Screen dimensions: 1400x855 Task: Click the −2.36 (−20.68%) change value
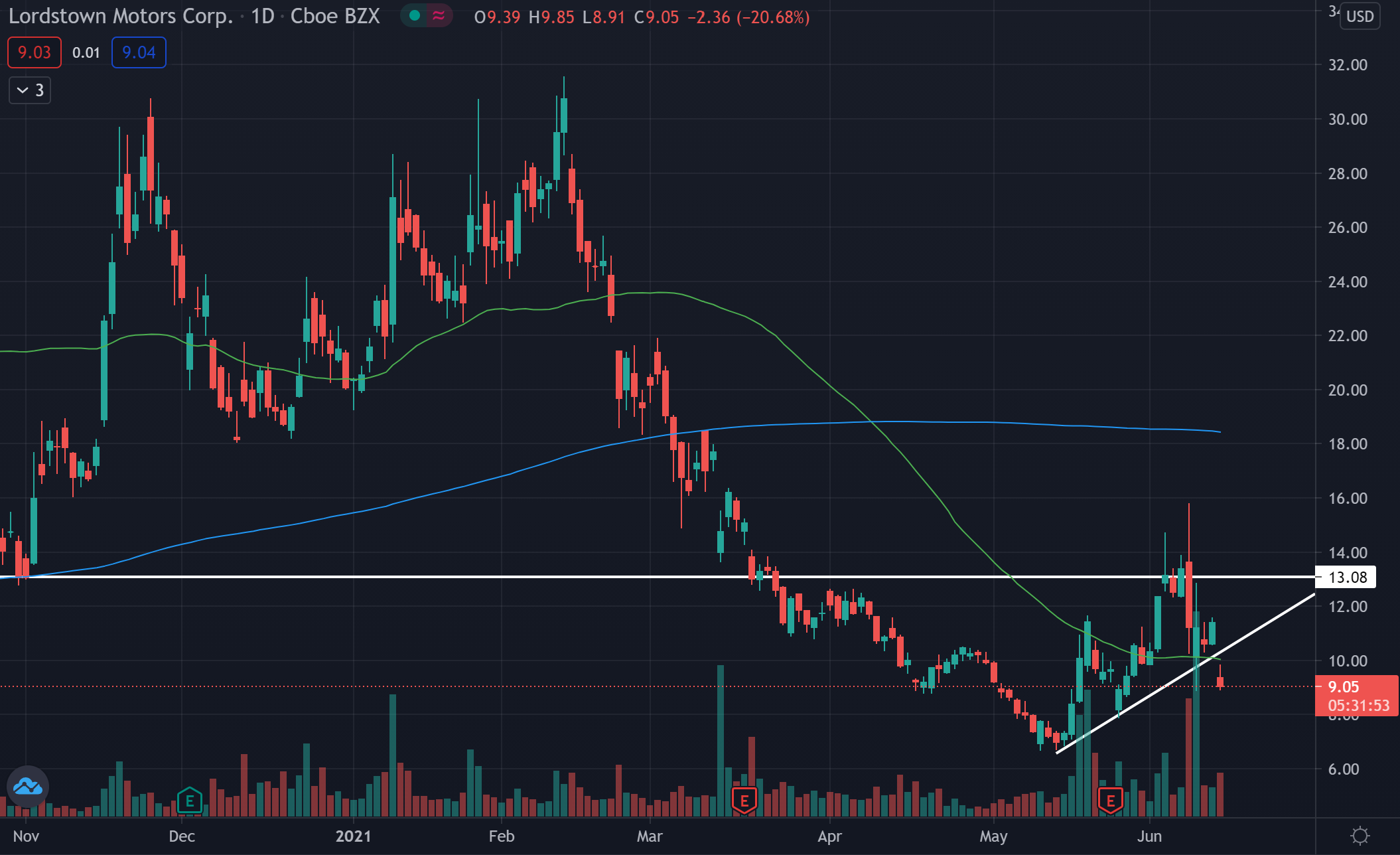click(748, 17)
